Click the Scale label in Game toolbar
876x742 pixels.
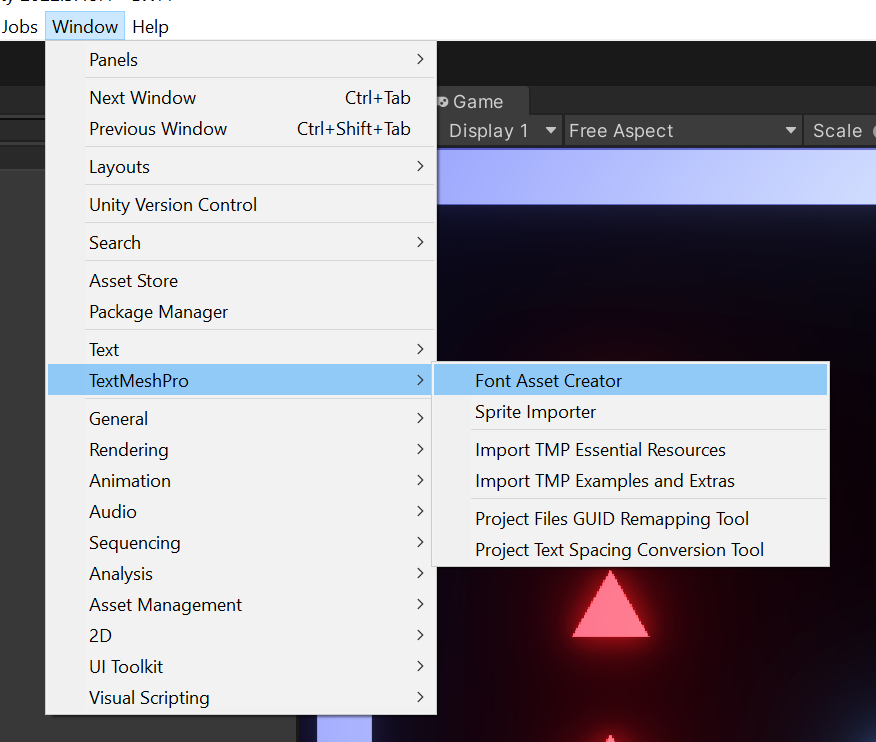[x=837, y=131]
